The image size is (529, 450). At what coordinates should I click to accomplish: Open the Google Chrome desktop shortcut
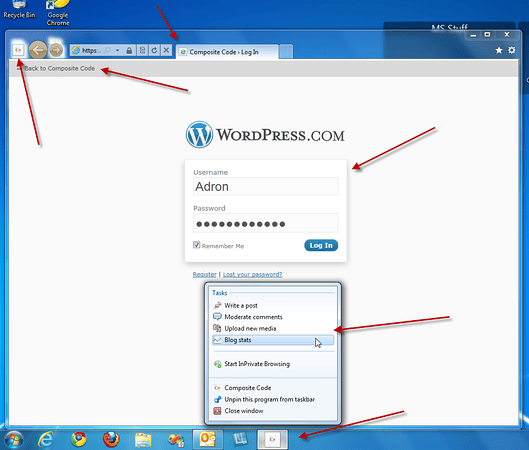click(x=58, y=13)
